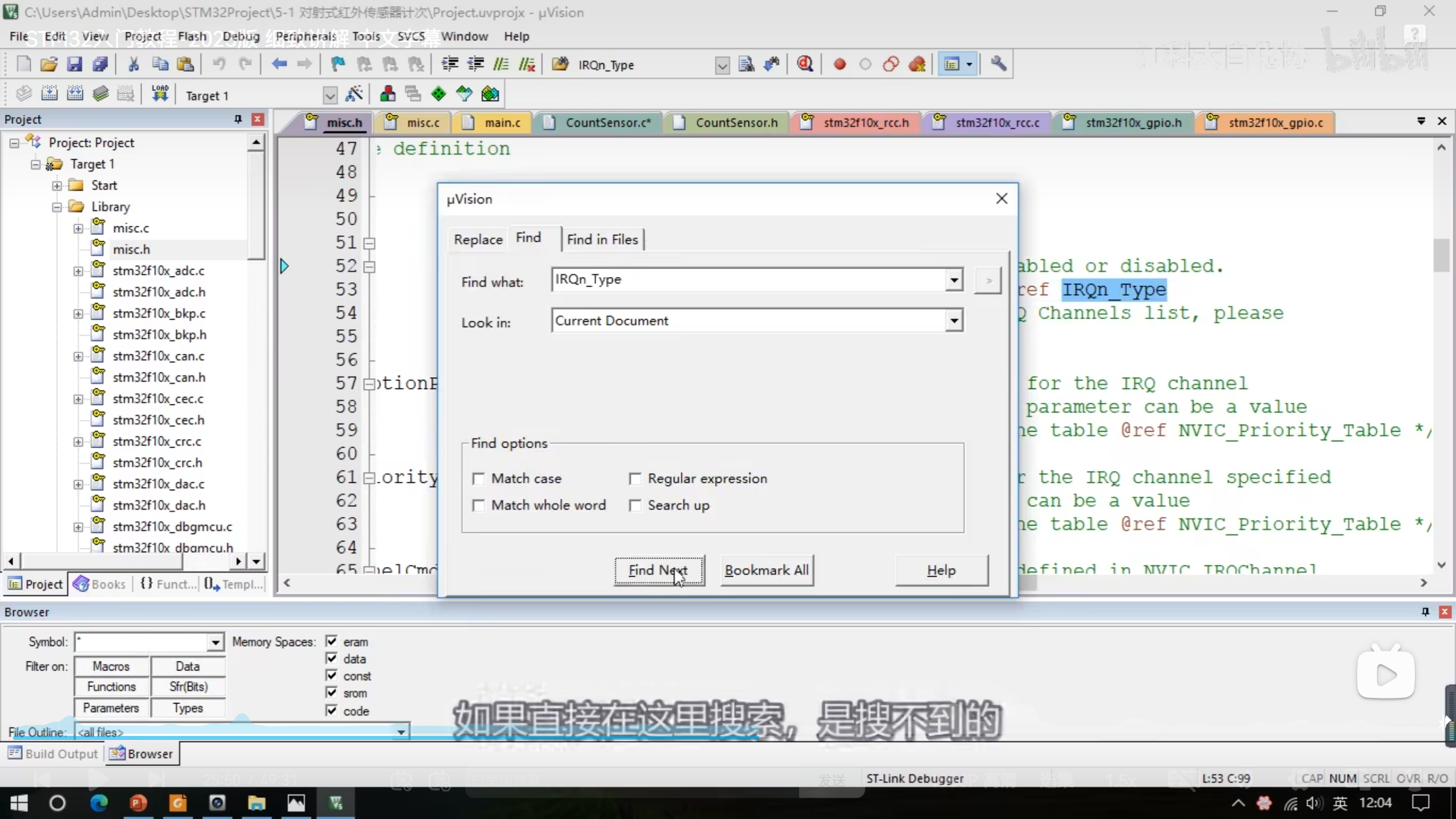Click the Start Debug Session icon
Image resolution: width=1456 pixels, height=819 pixels.
click(x=804, y=64)
